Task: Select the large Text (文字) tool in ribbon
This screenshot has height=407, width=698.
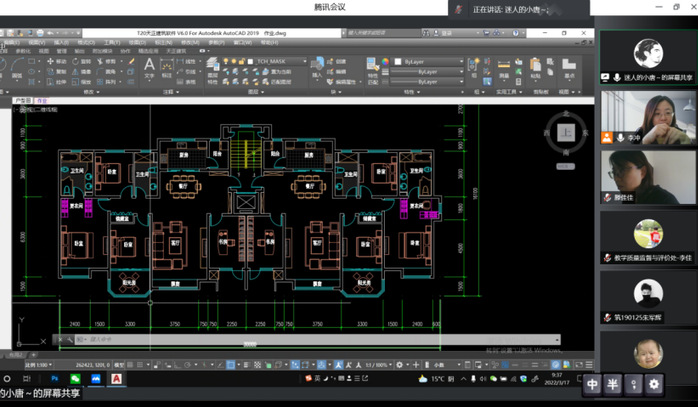Action: (x=150, y=65)
